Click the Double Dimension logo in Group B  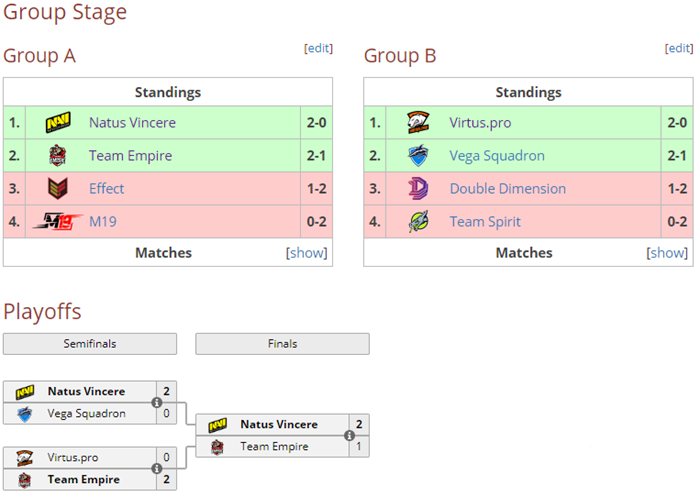pos(418,189)
